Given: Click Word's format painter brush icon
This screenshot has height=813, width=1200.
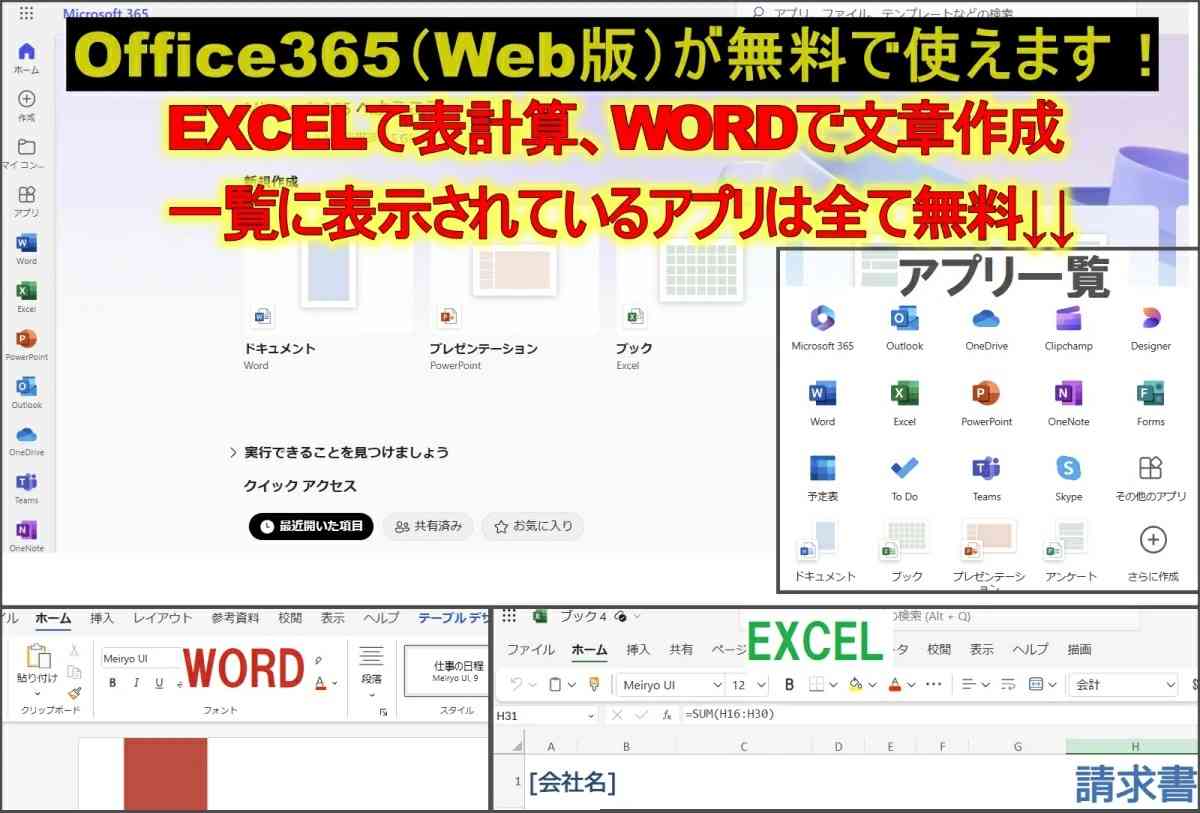Looking at the screenshot, I should 74,692.
